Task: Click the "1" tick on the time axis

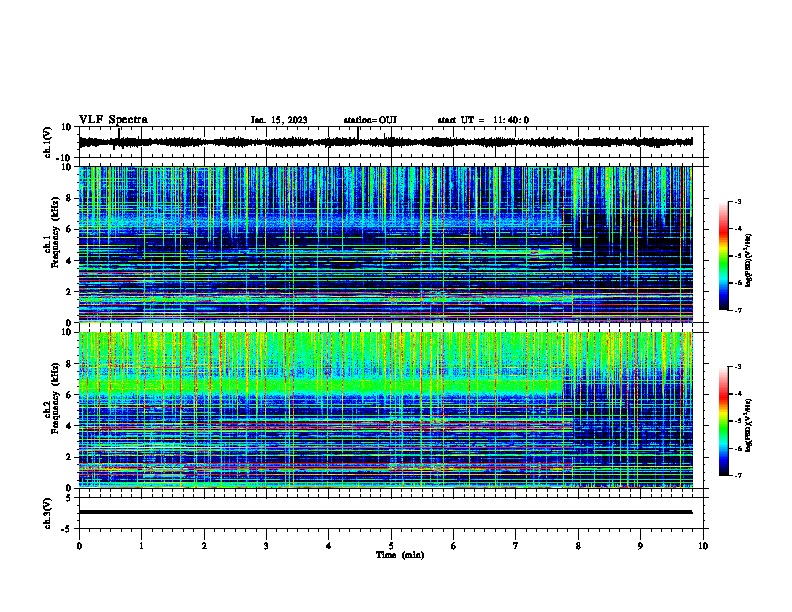Action: tap(141, 546)
